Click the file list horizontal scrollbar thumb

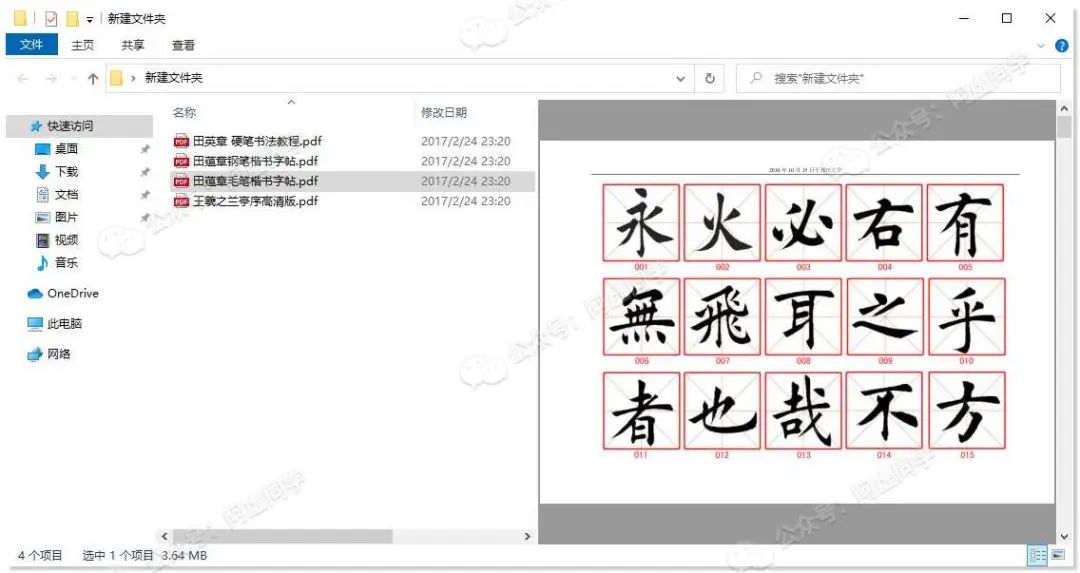tap(282, 536)
